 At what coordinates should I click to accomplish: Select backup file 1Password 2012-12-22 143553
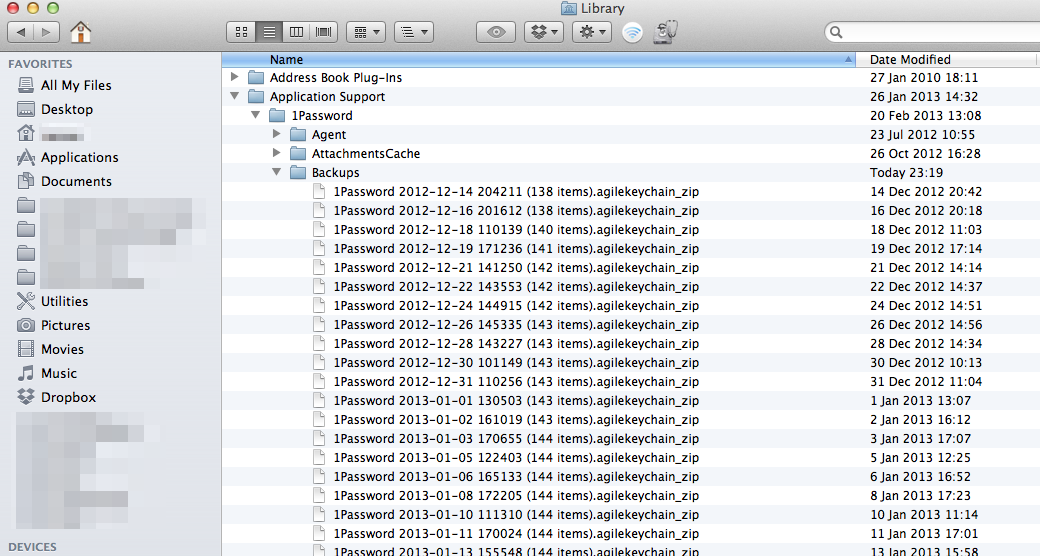coord(516,287)
